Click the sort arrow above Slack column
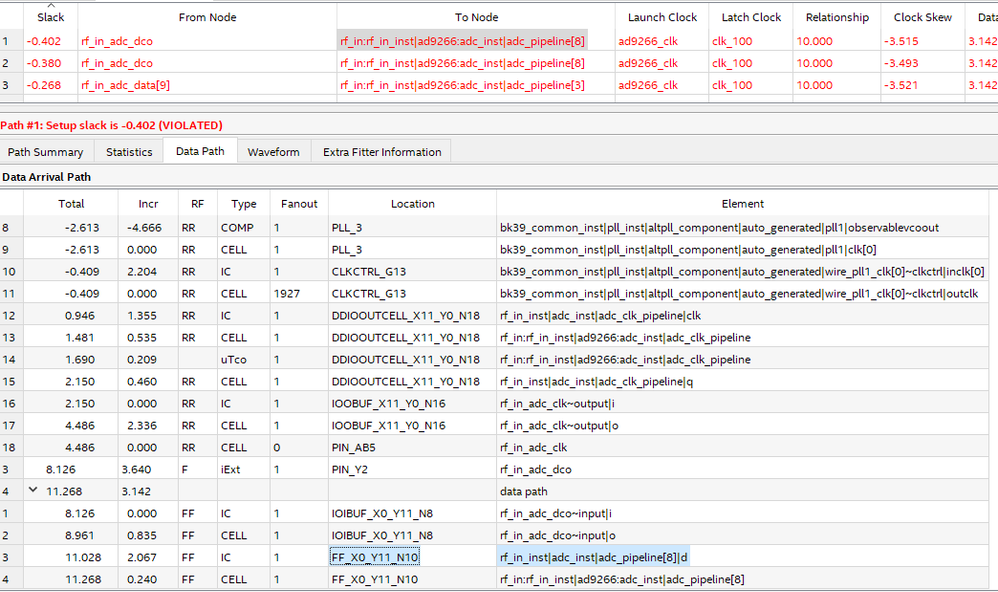Image resolution: width=998 pixels, height=592 pixels. tap(50, 6)
